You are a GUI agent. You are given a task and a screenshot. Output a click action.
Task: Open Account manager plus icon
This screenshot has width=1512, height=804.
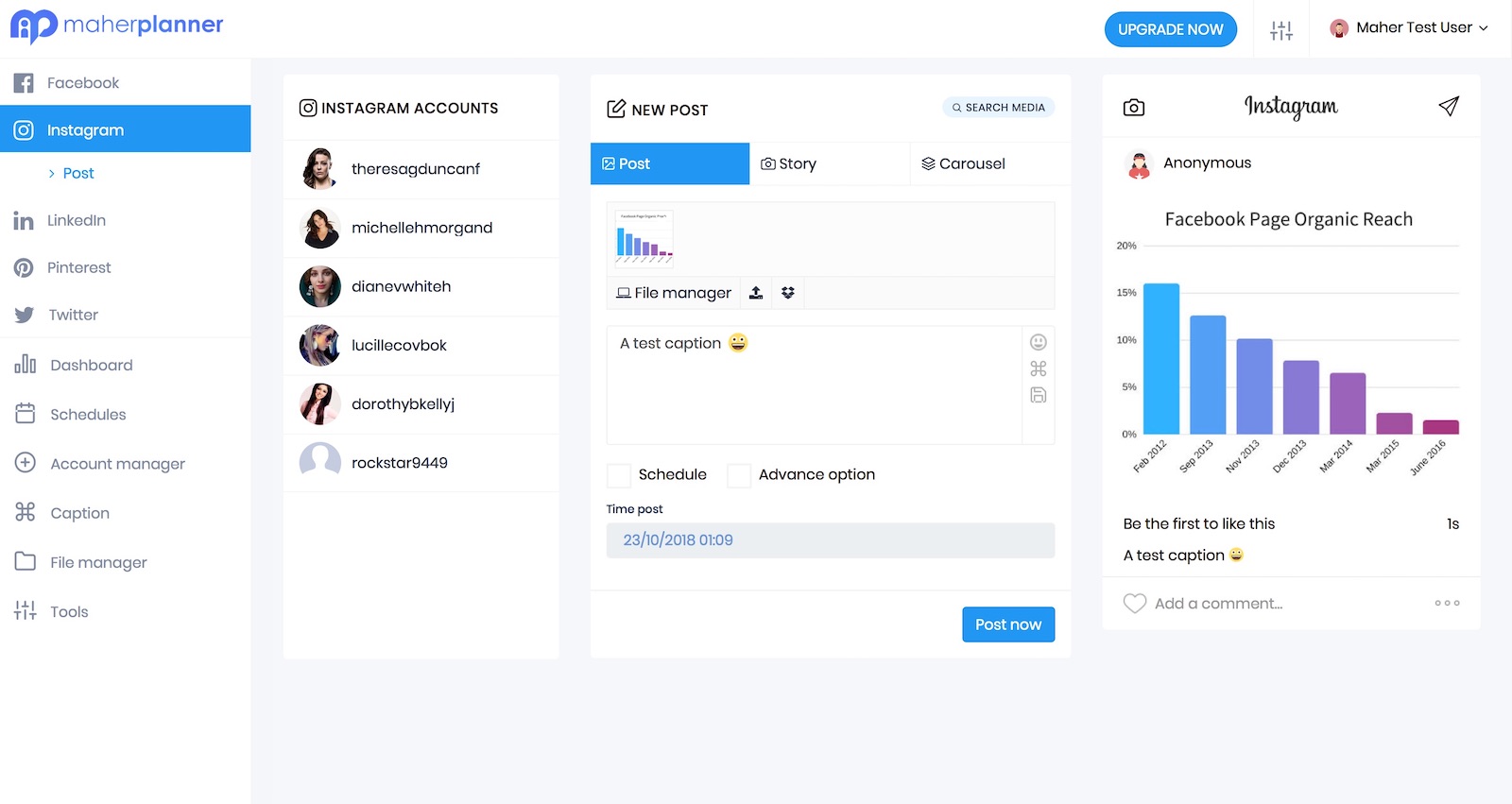[x=26, y=463]
